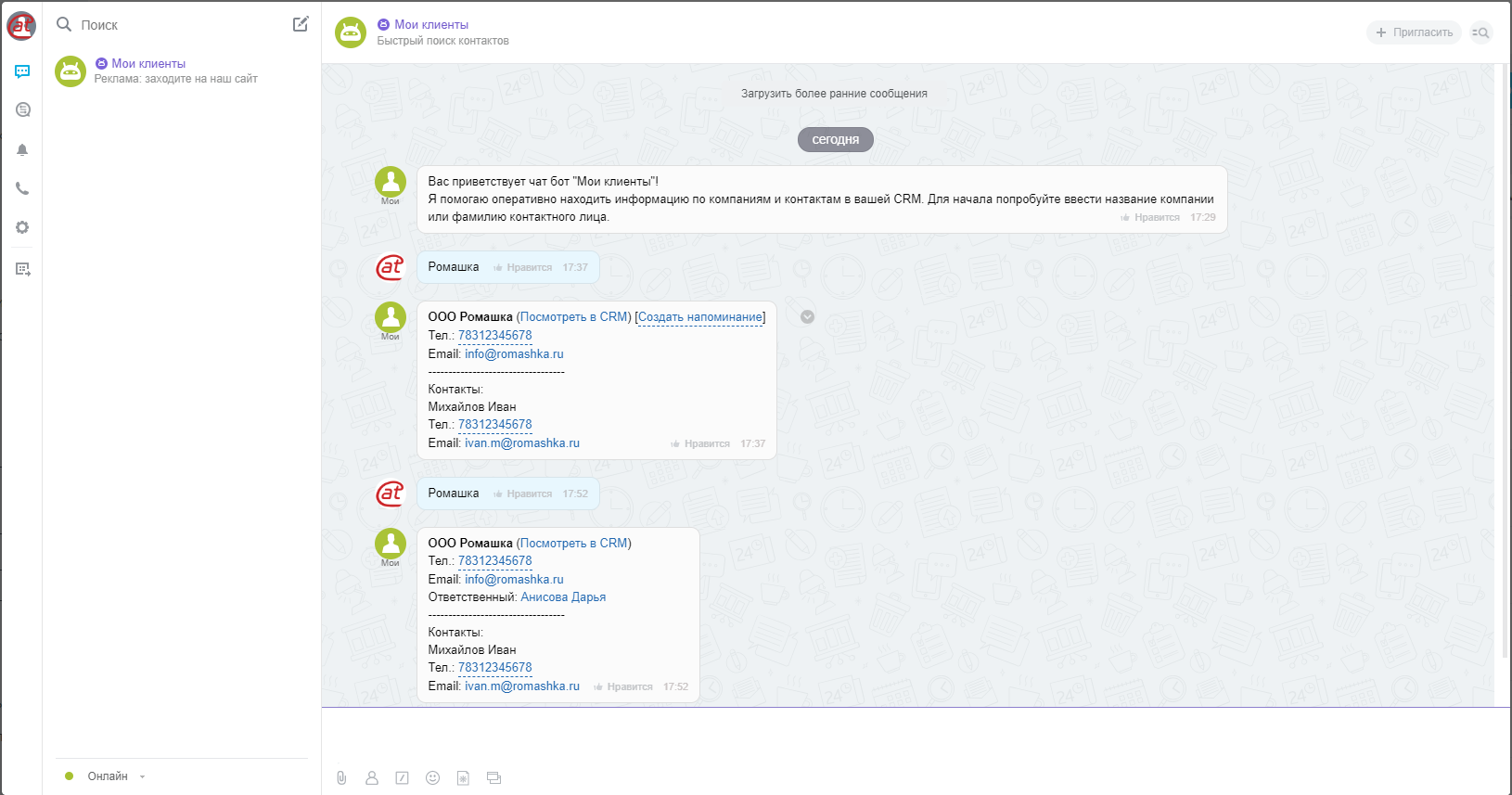Click the mention user icon below message box

coord(372,778)
